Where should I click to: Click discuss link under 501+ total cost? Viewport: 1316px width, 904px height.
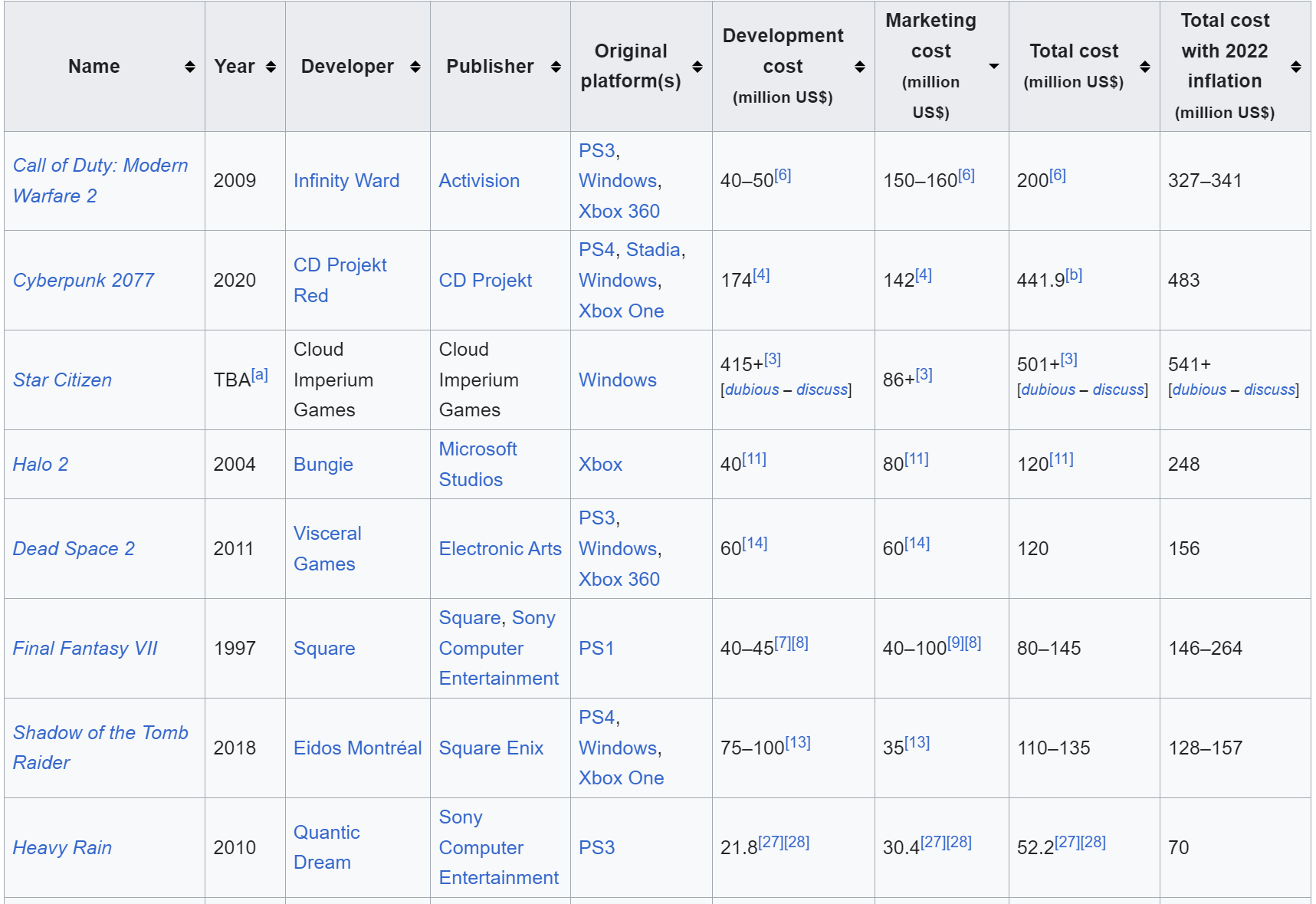click(x=1118, y=390)
